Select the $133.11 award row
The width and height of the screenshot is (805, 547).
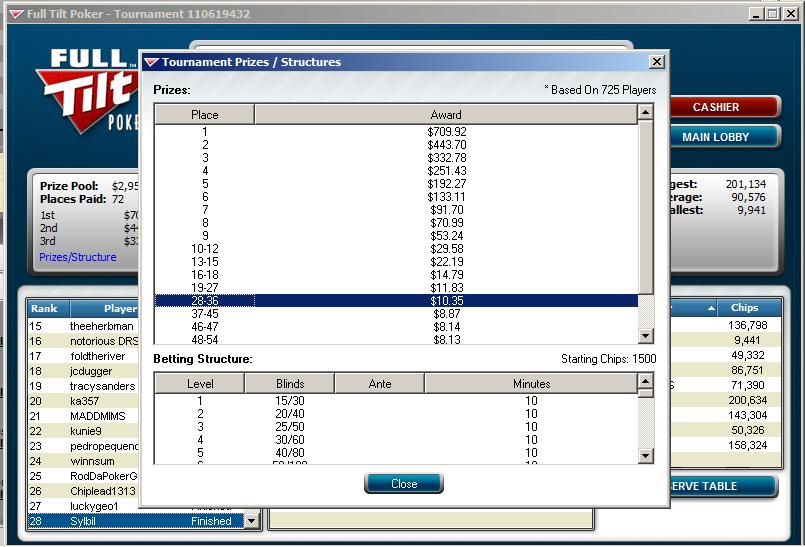(x=396, y=197)
